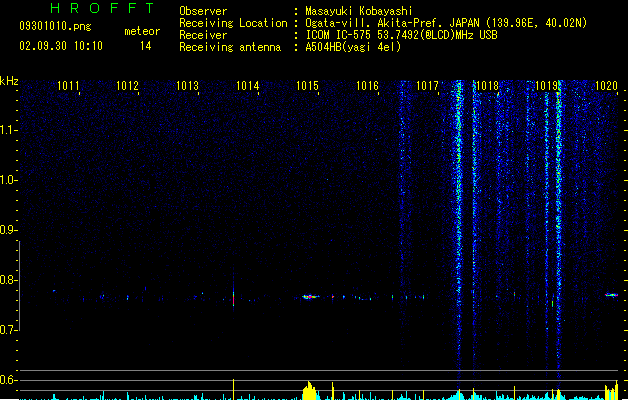The width and height of the screenshot is (629, 400).
Task: Select the A504HB(yagi 4el) antenna value
Action: (x=353, y=47)
